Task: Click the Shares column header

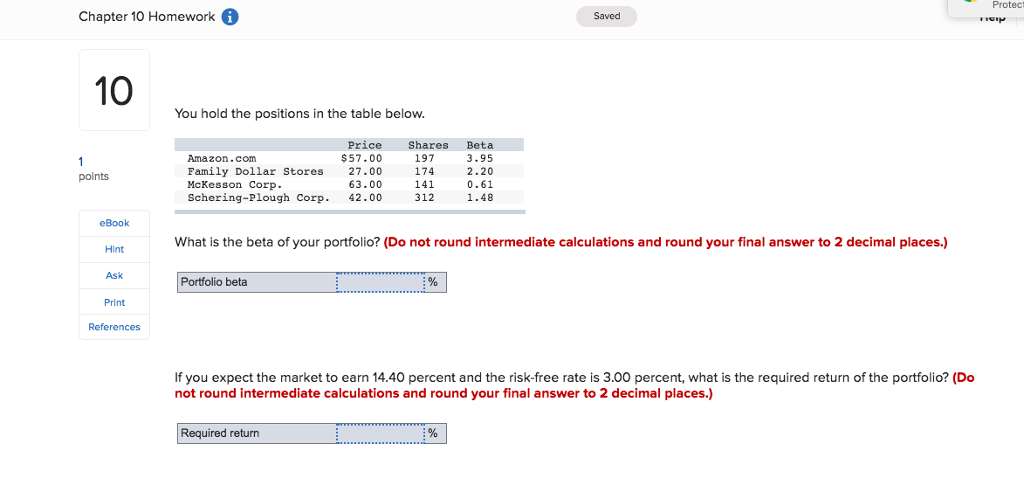Action: pyautogui.click(x=428, y=145)
